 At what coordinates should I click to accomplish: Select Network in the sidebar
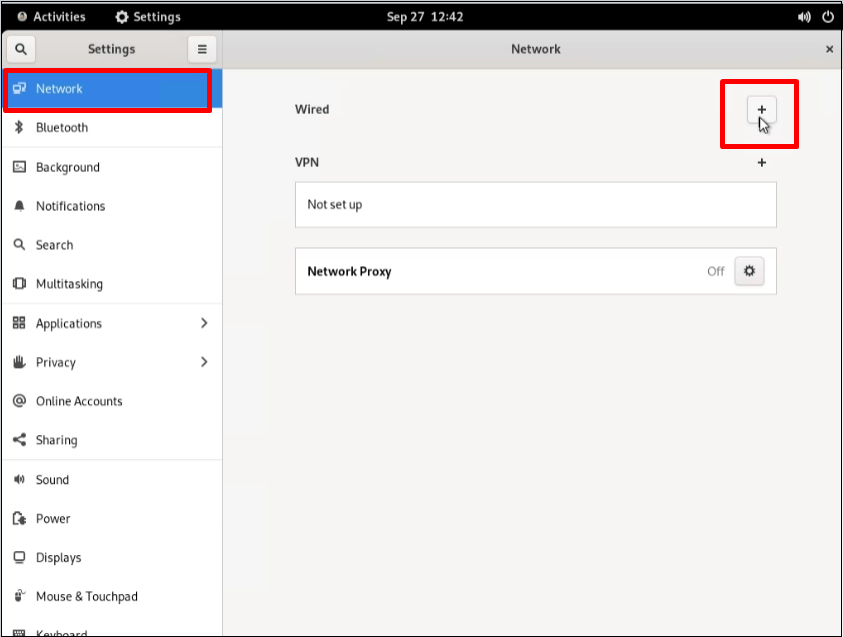point(60,89)
